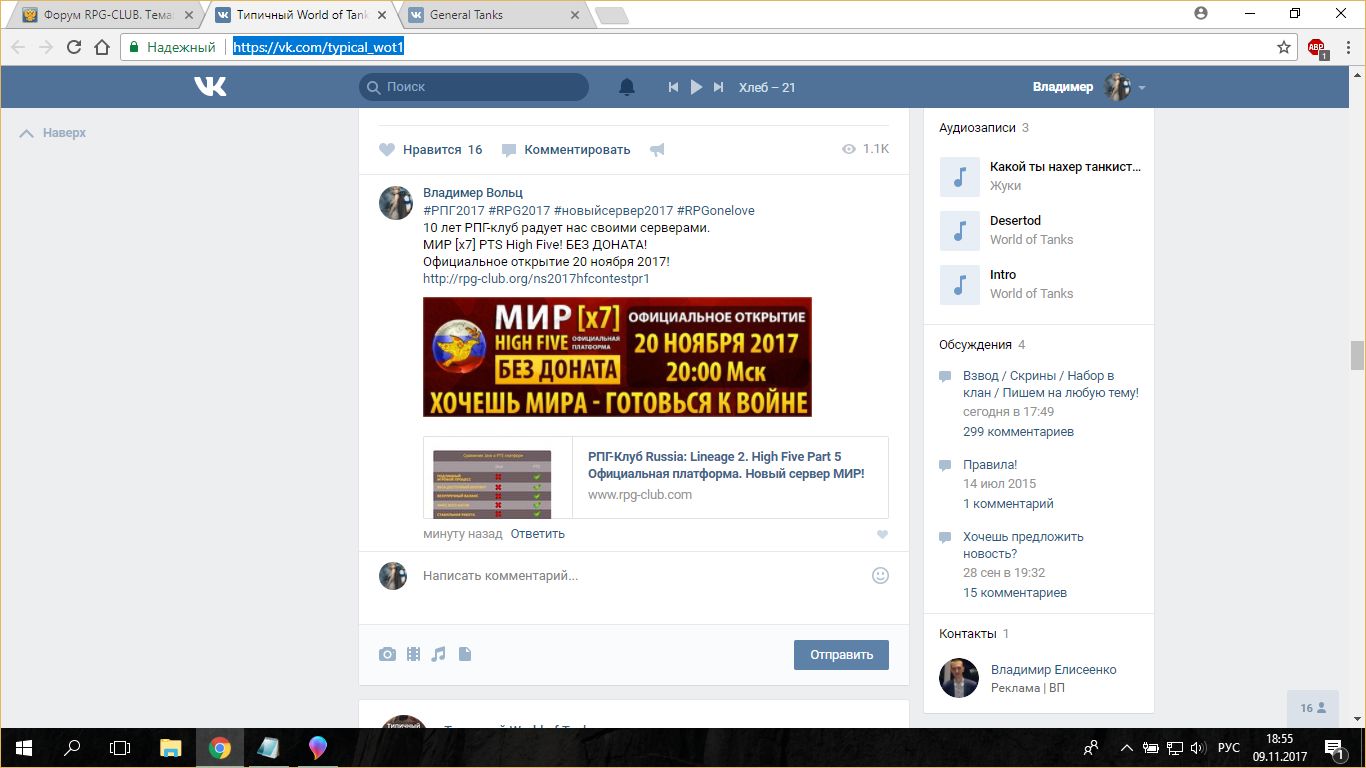This screenshot has height=768, width=1366.
Task: Open the chat friends panel showing 16
Action: click(1313, 708)
